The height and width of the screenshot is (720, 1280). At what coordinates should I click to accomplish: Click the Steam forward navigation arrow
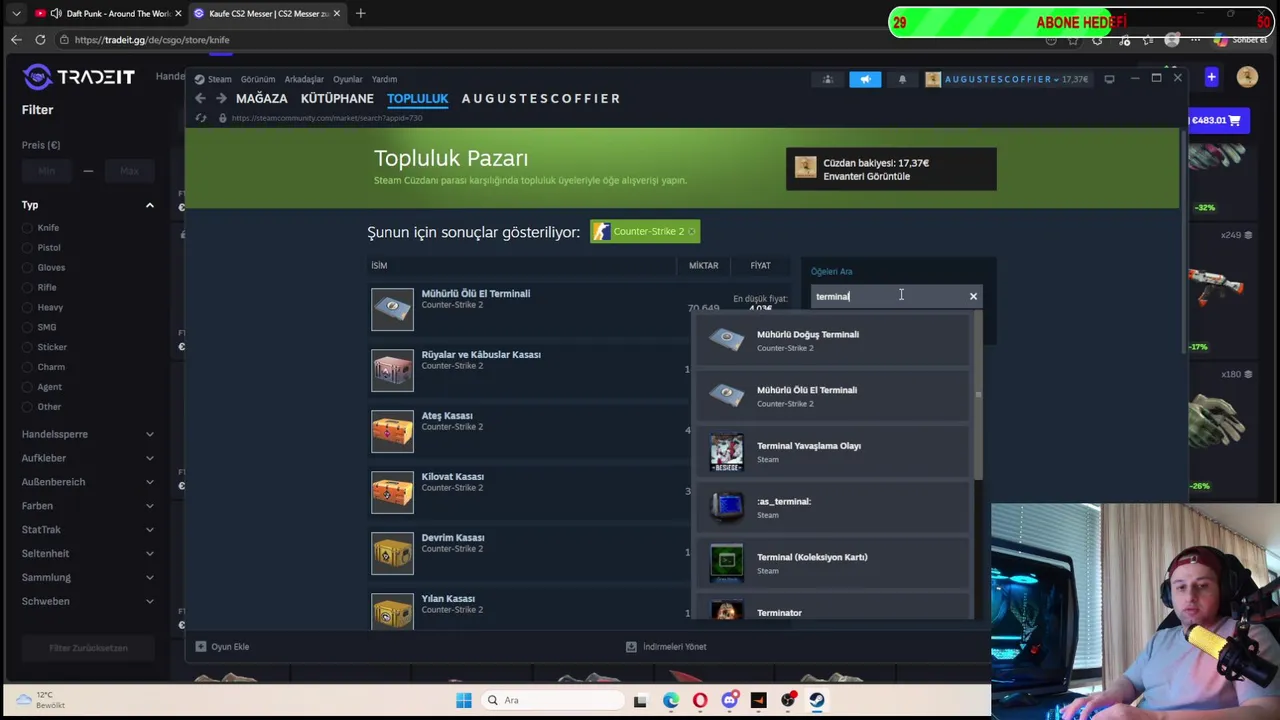tap(221, 98)
